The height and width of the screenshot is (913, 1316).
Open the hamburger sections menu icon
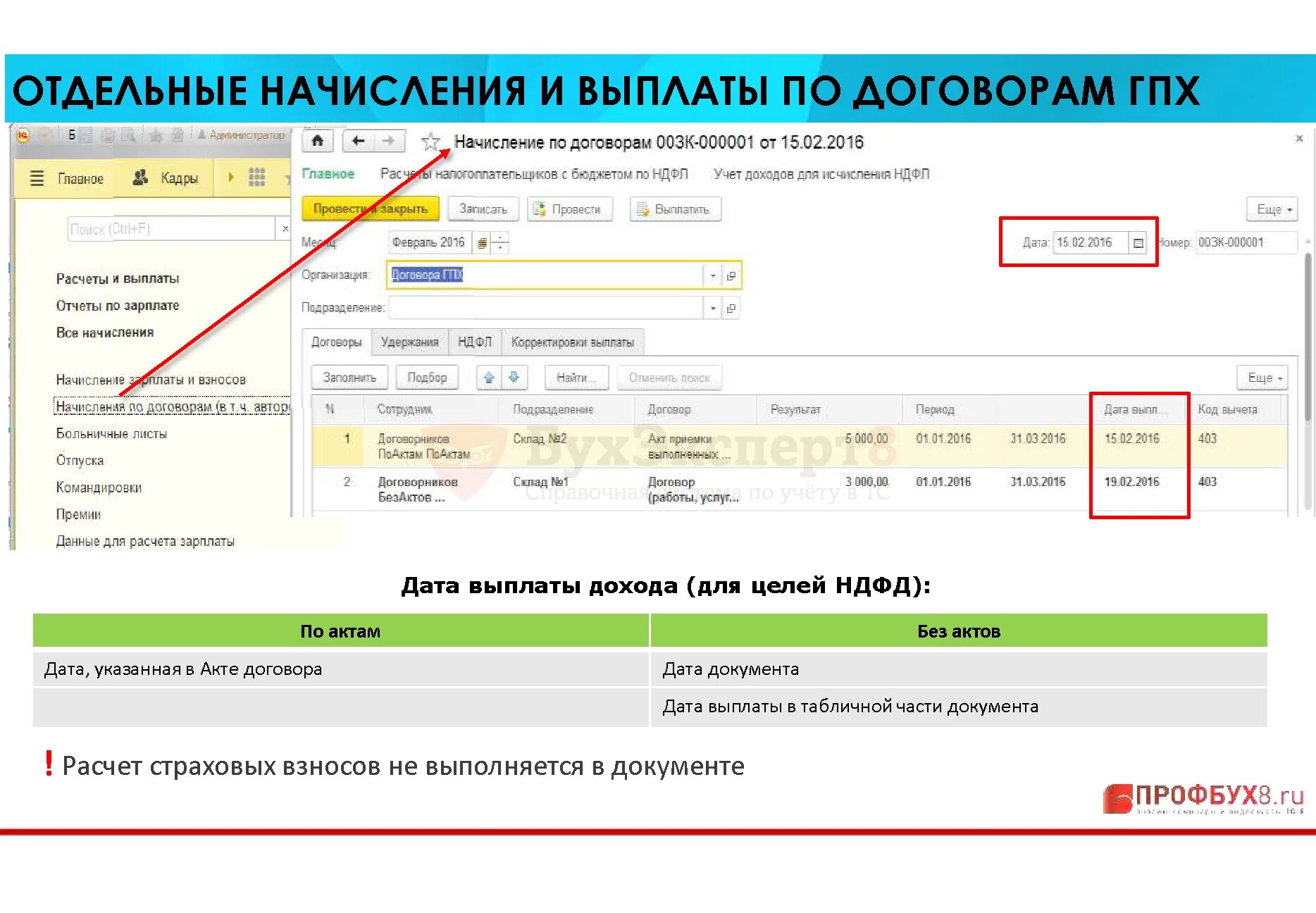37,178
